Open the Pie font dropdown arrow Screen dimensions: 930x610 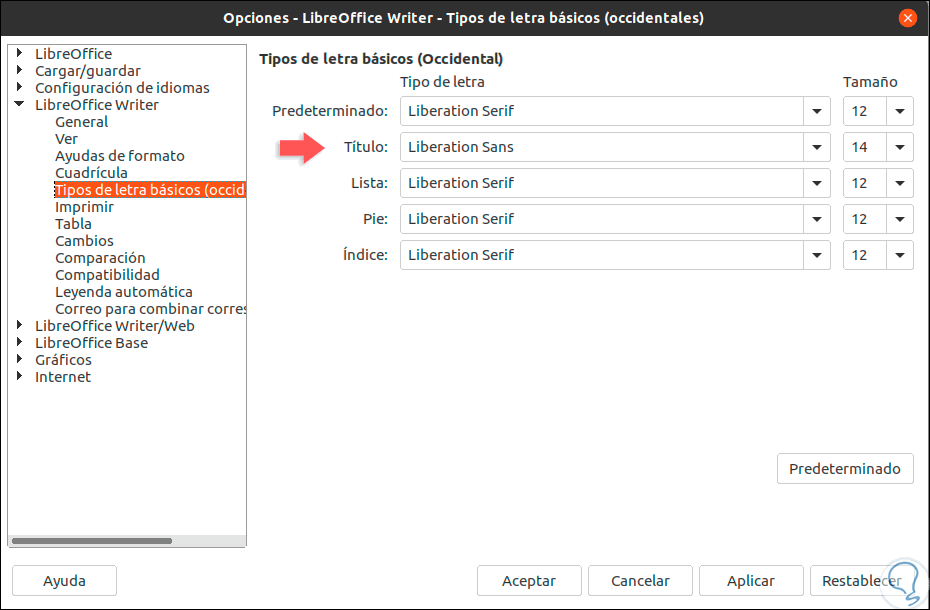click(817, 219)
